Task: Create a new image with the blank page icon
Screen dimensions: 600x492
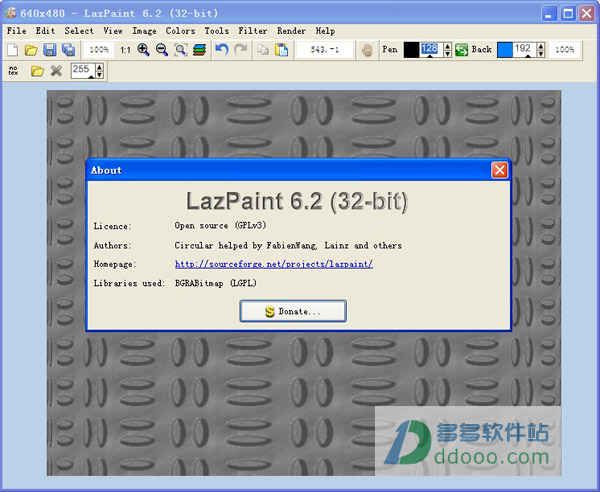Action: pos(12,50)
